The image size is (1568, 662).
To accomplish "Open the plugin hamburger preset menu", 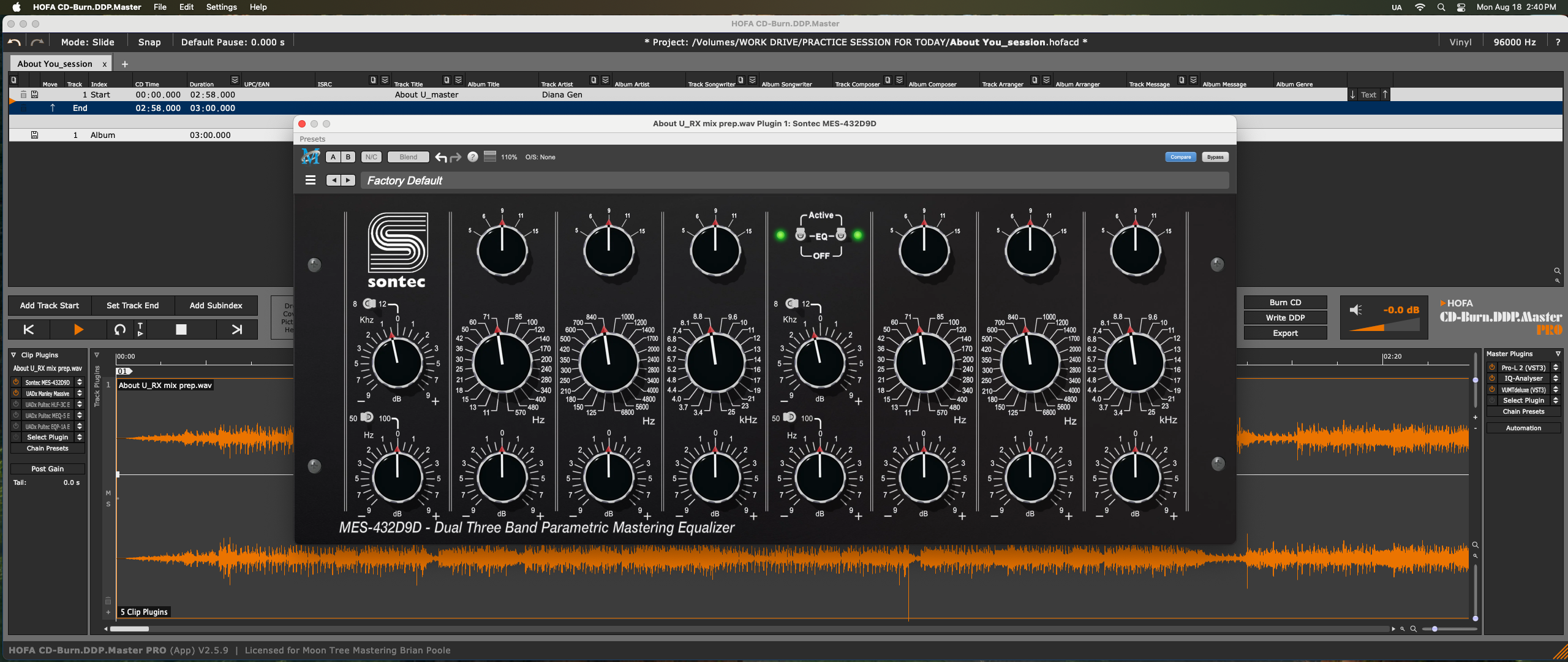I will (311, 180).
